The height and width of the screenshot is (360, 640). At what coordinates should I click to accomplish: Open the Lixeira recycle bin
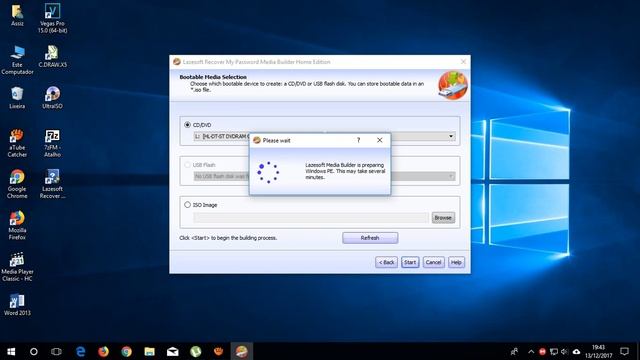[x=17, y=98]
